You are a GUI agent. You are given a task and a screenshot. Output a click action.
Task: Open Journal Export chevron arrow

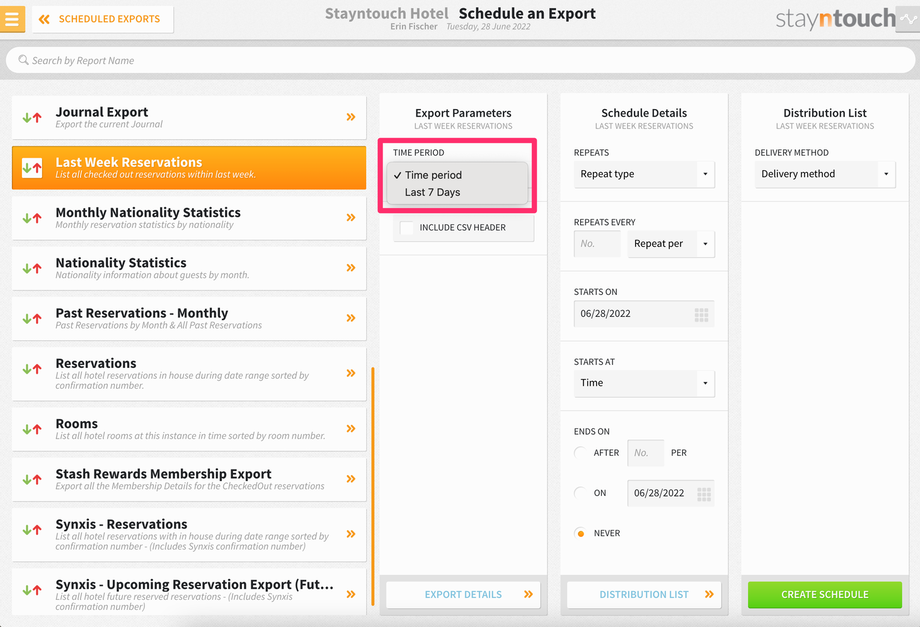point(351,117)
